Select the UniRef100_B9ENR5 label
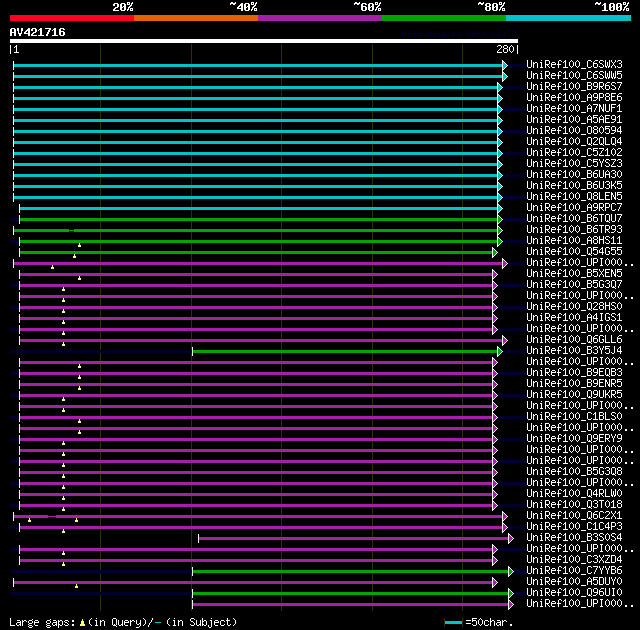Screen dimensions: 640x630 point(574,384)
